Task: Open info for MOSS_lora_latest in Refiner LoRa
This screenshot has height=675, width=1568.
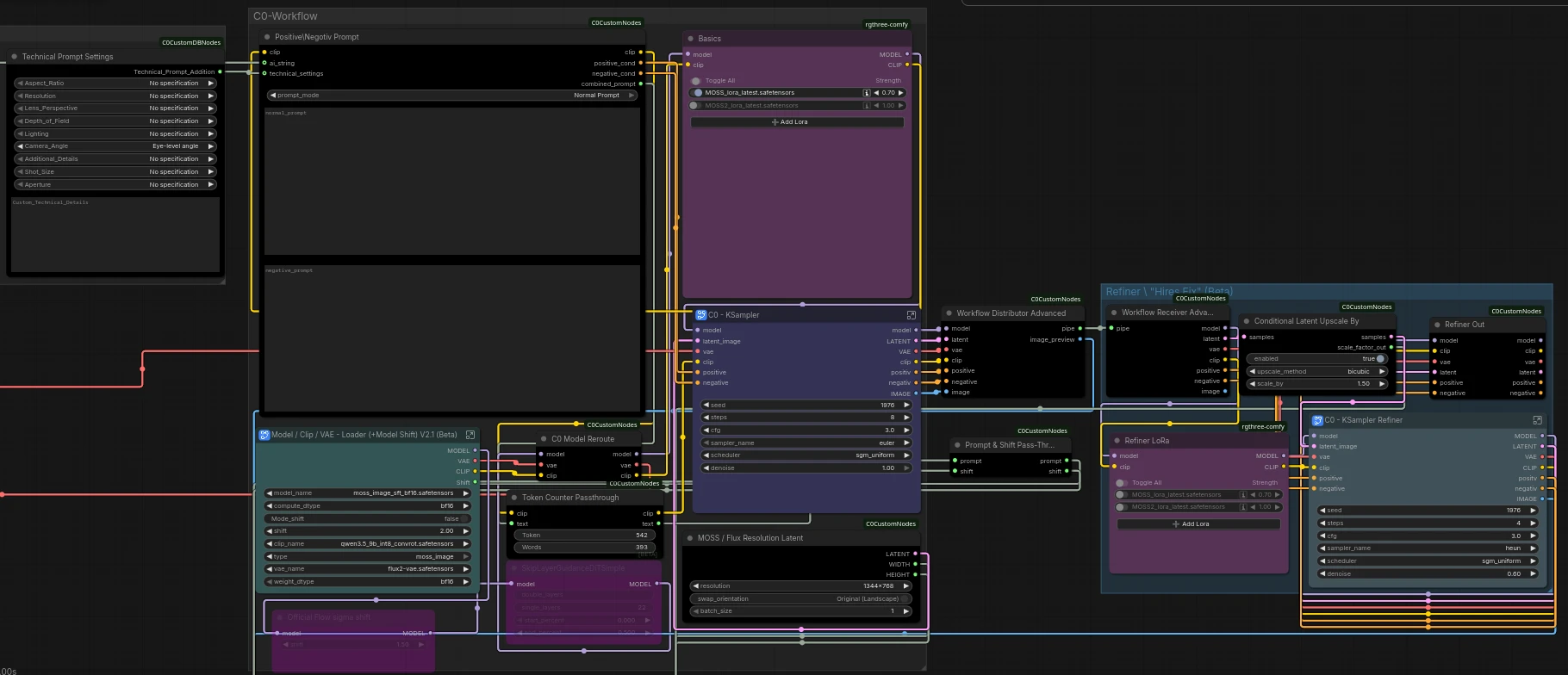Action: tap(1243, 495)
